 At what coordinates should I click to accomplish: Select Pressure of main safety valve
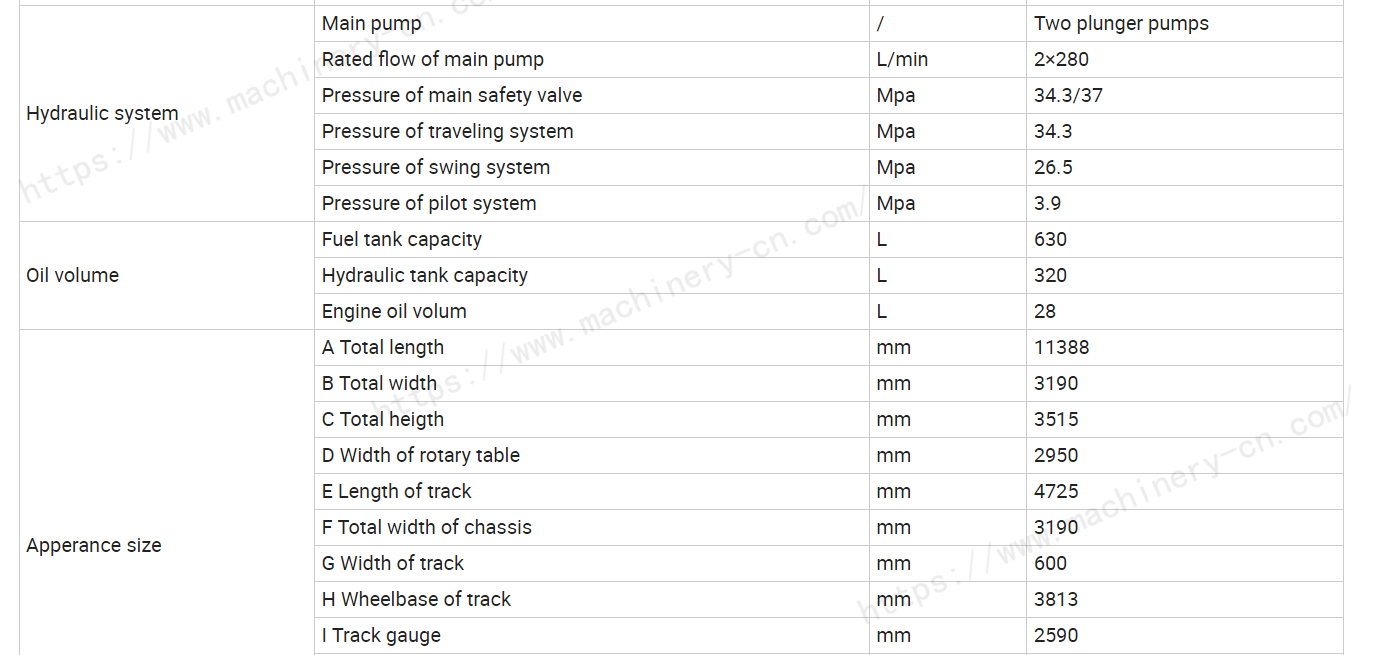click(452, 95)
